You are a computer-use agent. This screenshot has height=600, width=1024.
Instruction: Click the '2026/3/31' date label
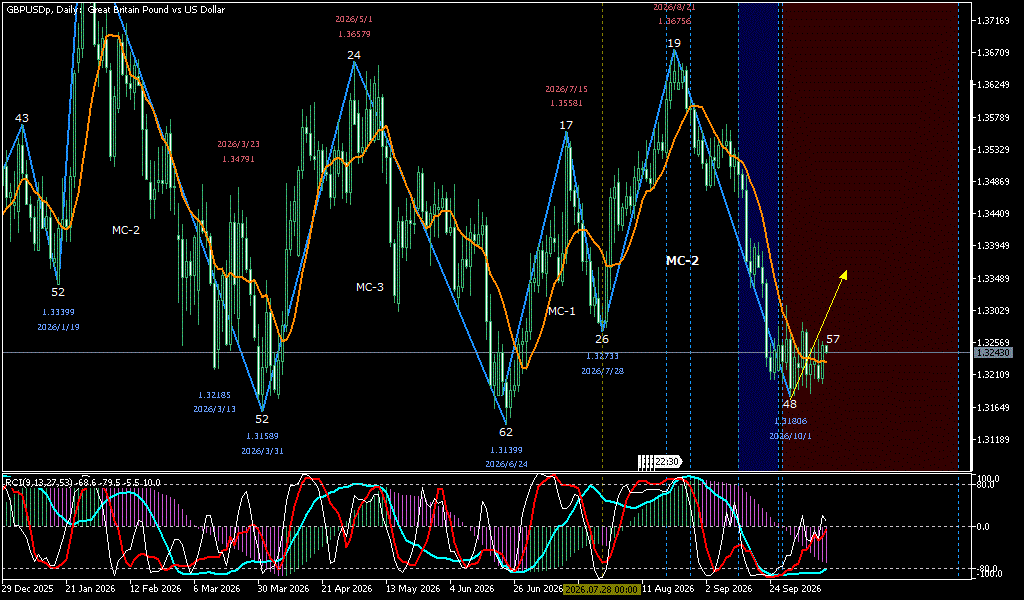coord(262,450)
